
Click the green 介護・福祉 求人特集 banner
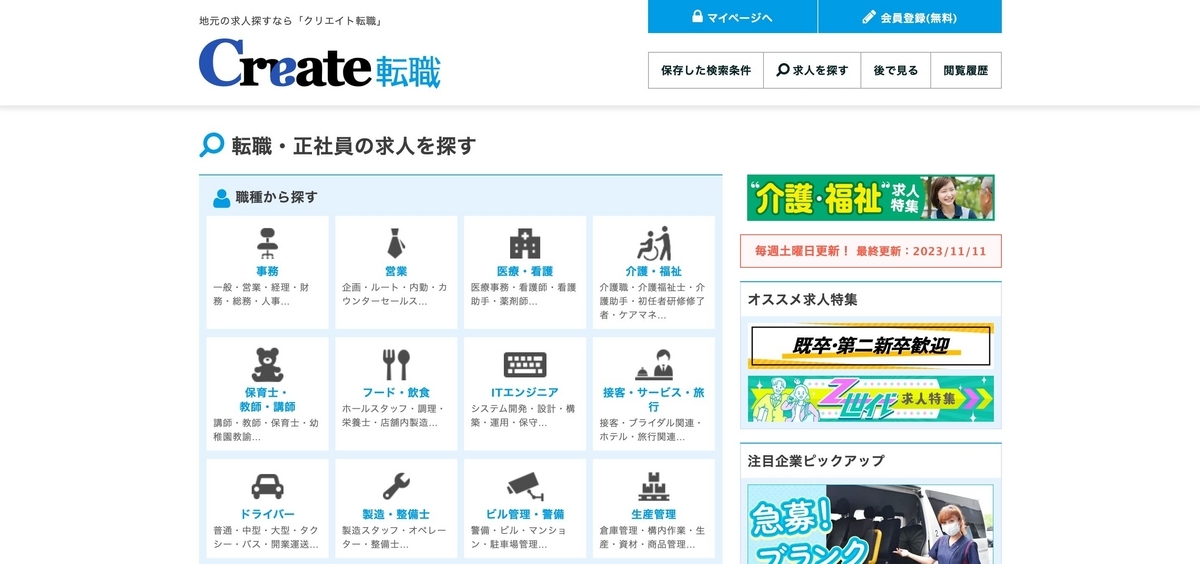[x=871, y=198]
